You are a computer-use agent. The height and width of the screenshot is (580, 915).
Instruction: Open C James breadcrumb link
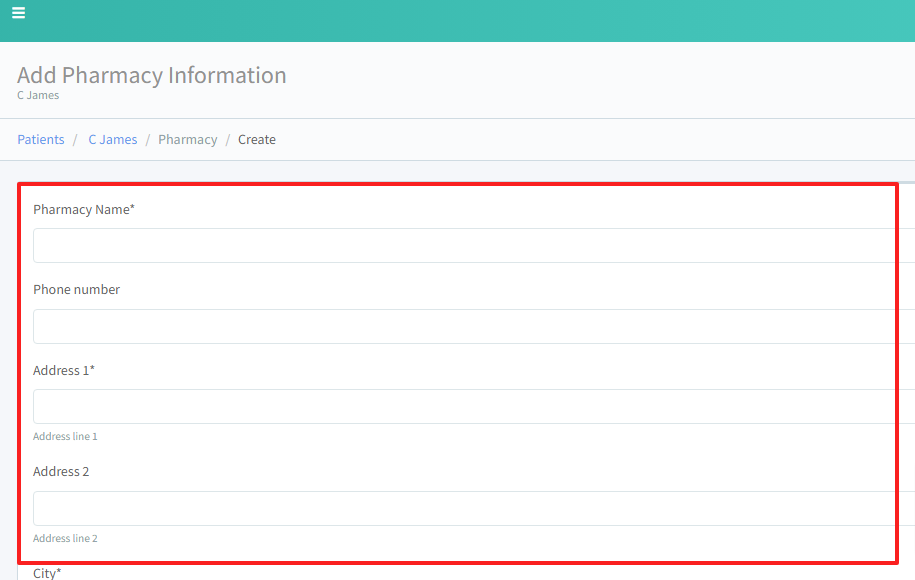click(x=112, y=140)
